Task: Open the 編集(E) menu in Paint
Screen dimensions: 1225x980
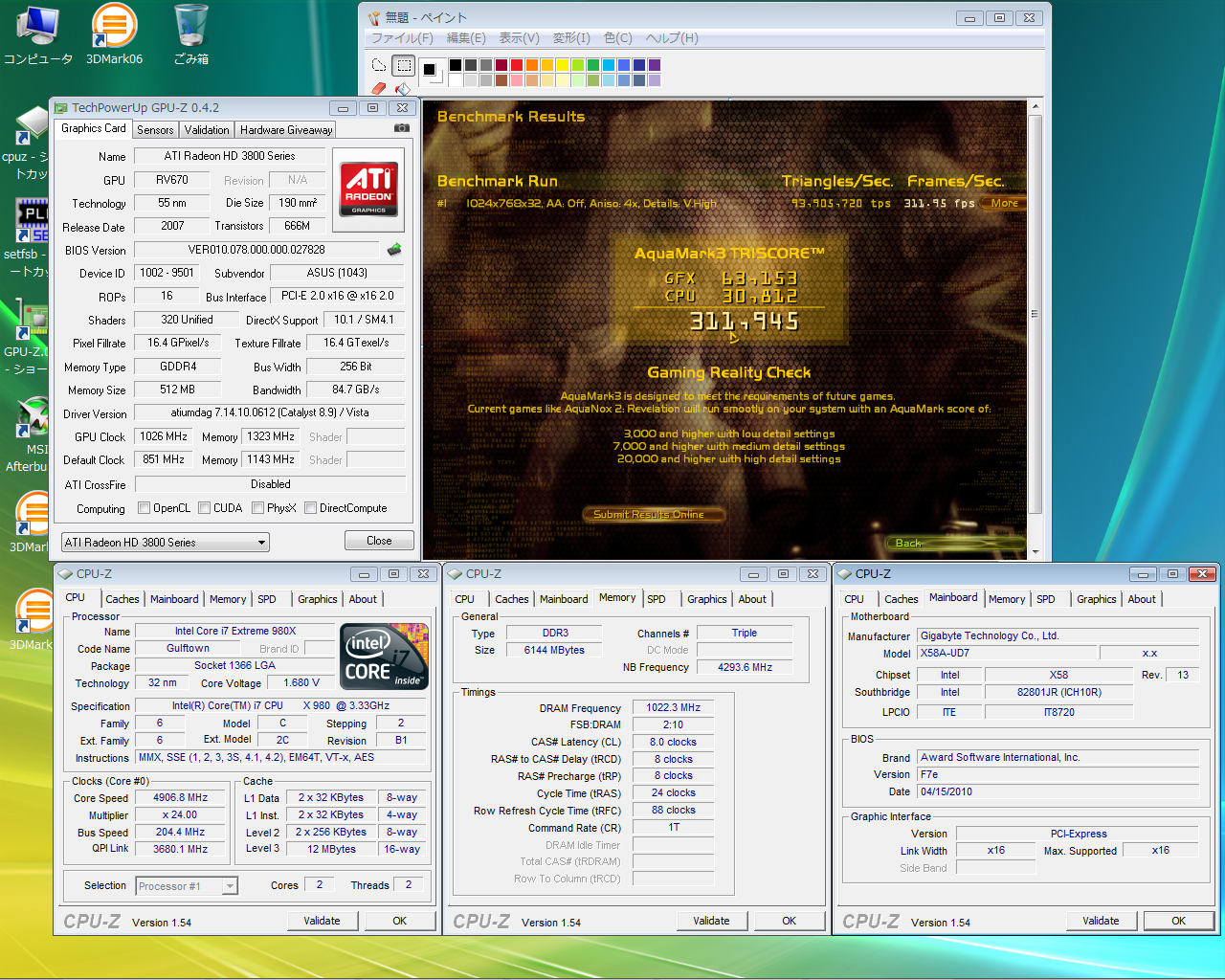Action: [466, 38]
